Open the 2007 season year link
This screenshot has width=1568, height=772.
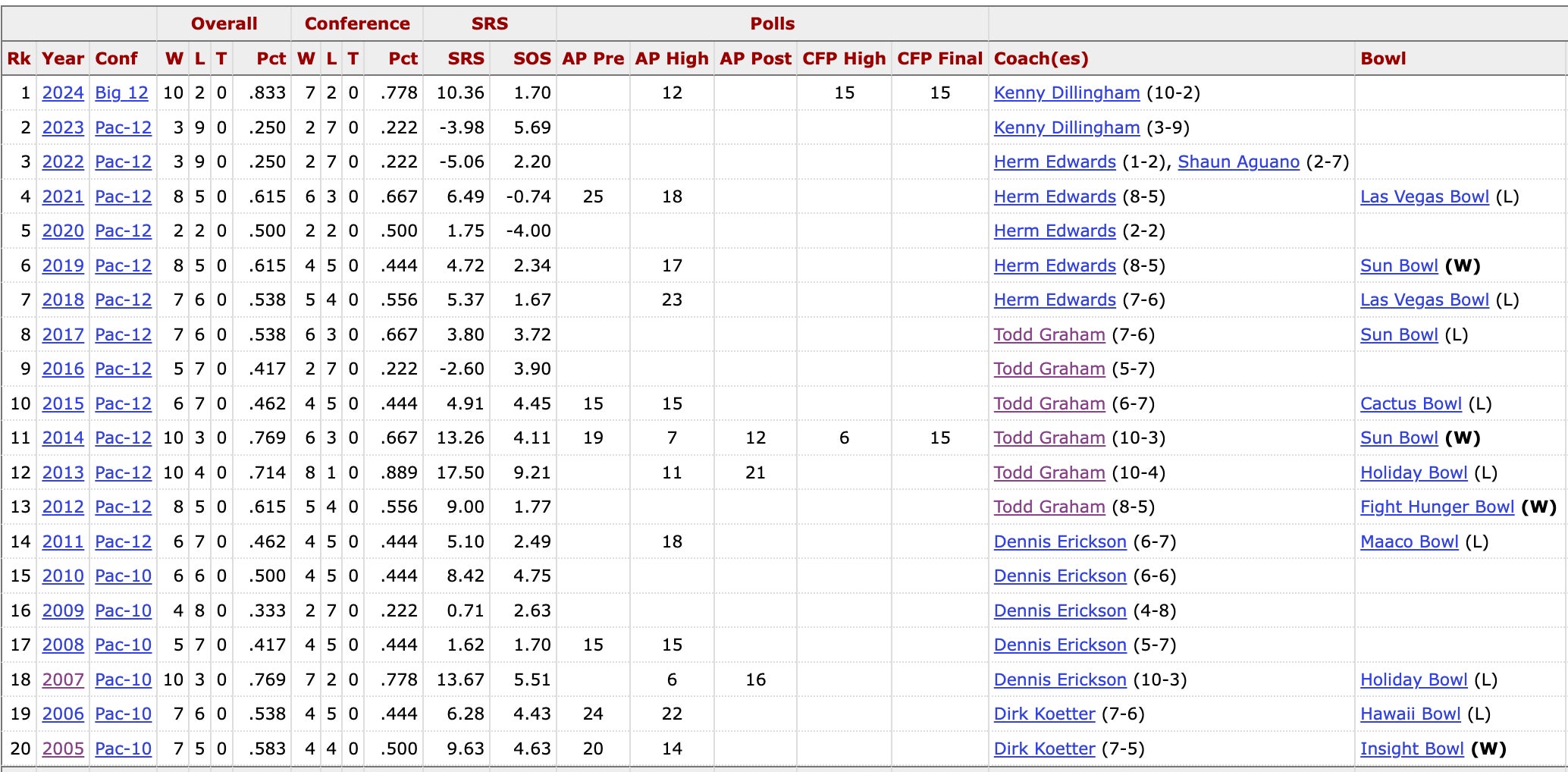(63, 679)
